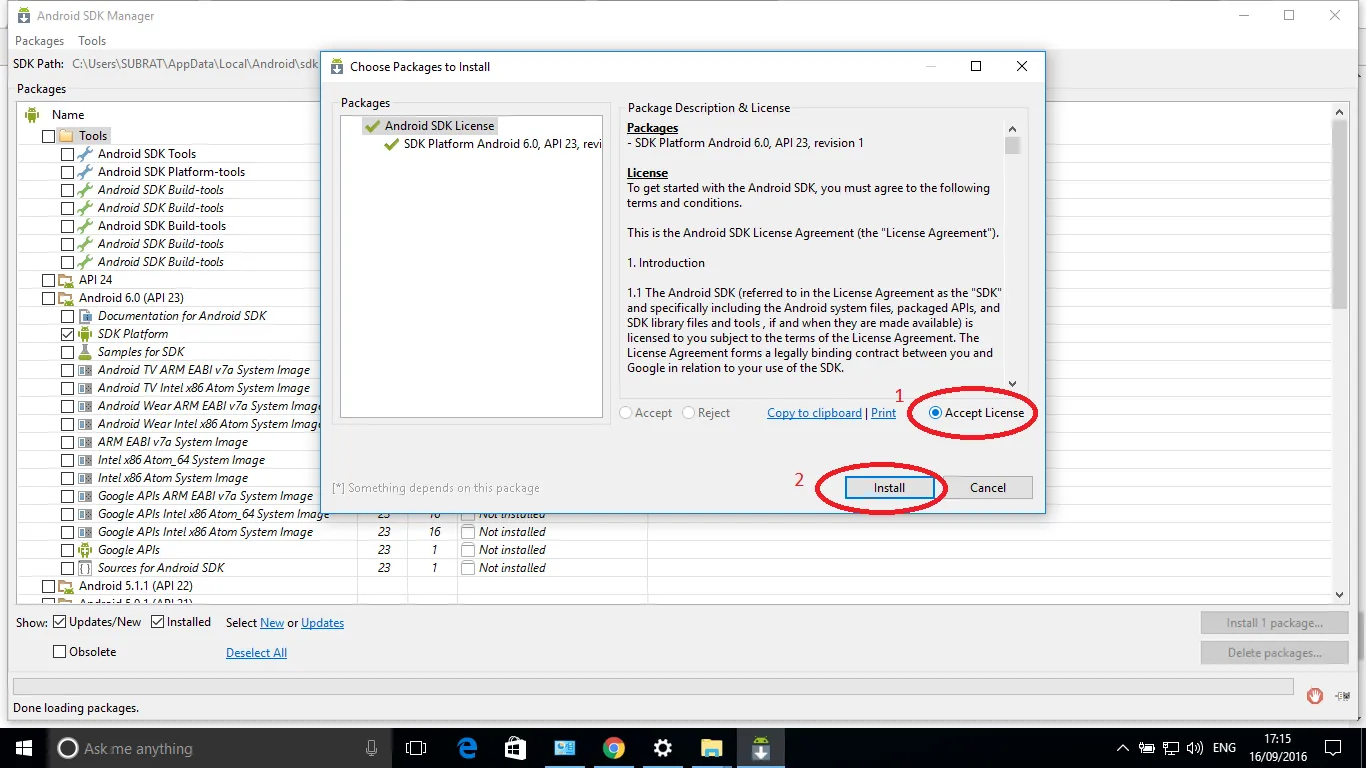1366x768 pixels.
Task: Click the folder icon next to Tools
Action: coord(66,136)
